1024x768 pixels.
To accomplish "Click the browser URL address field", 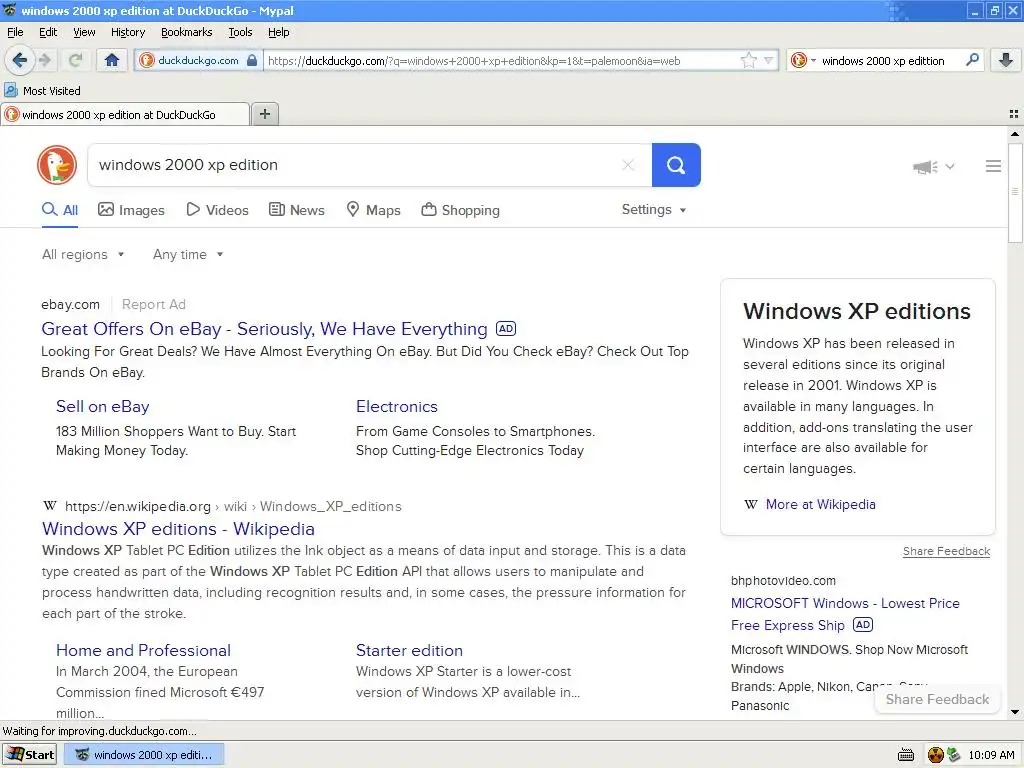I will point(502,61).
